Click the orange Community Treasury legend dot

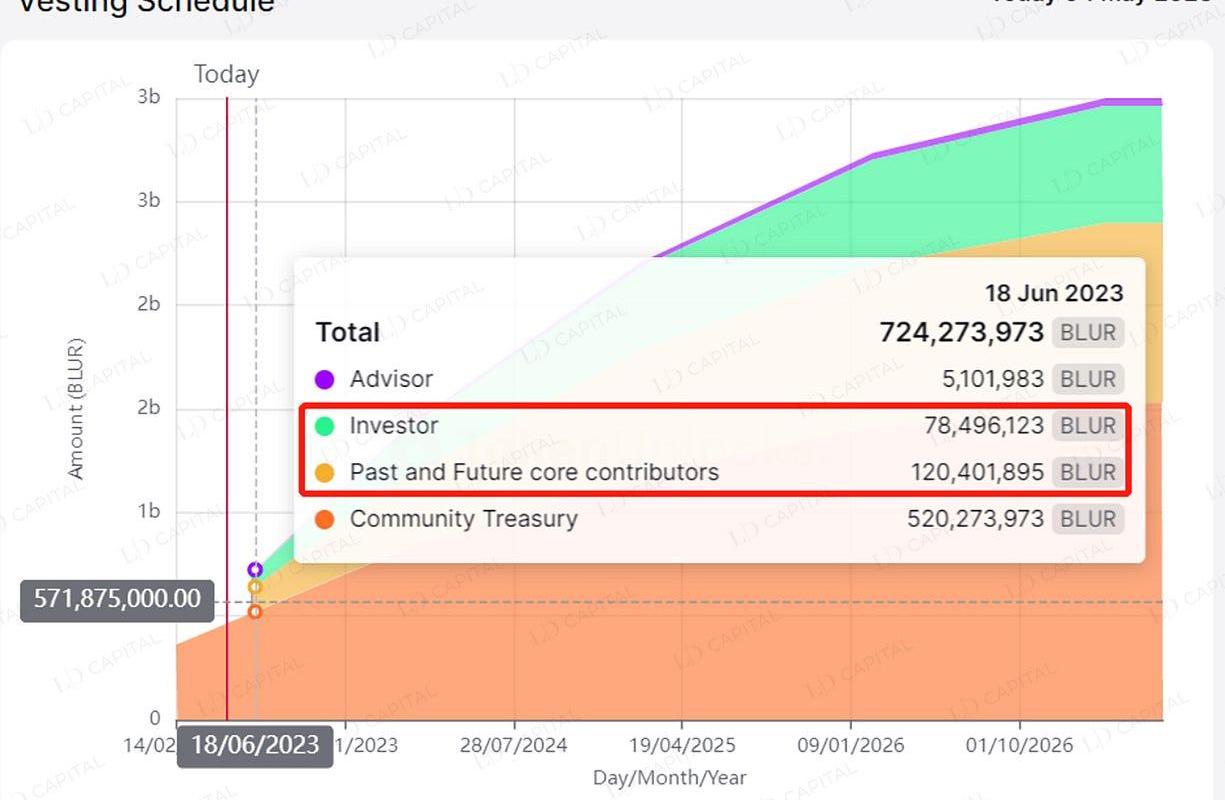point(324,520)
